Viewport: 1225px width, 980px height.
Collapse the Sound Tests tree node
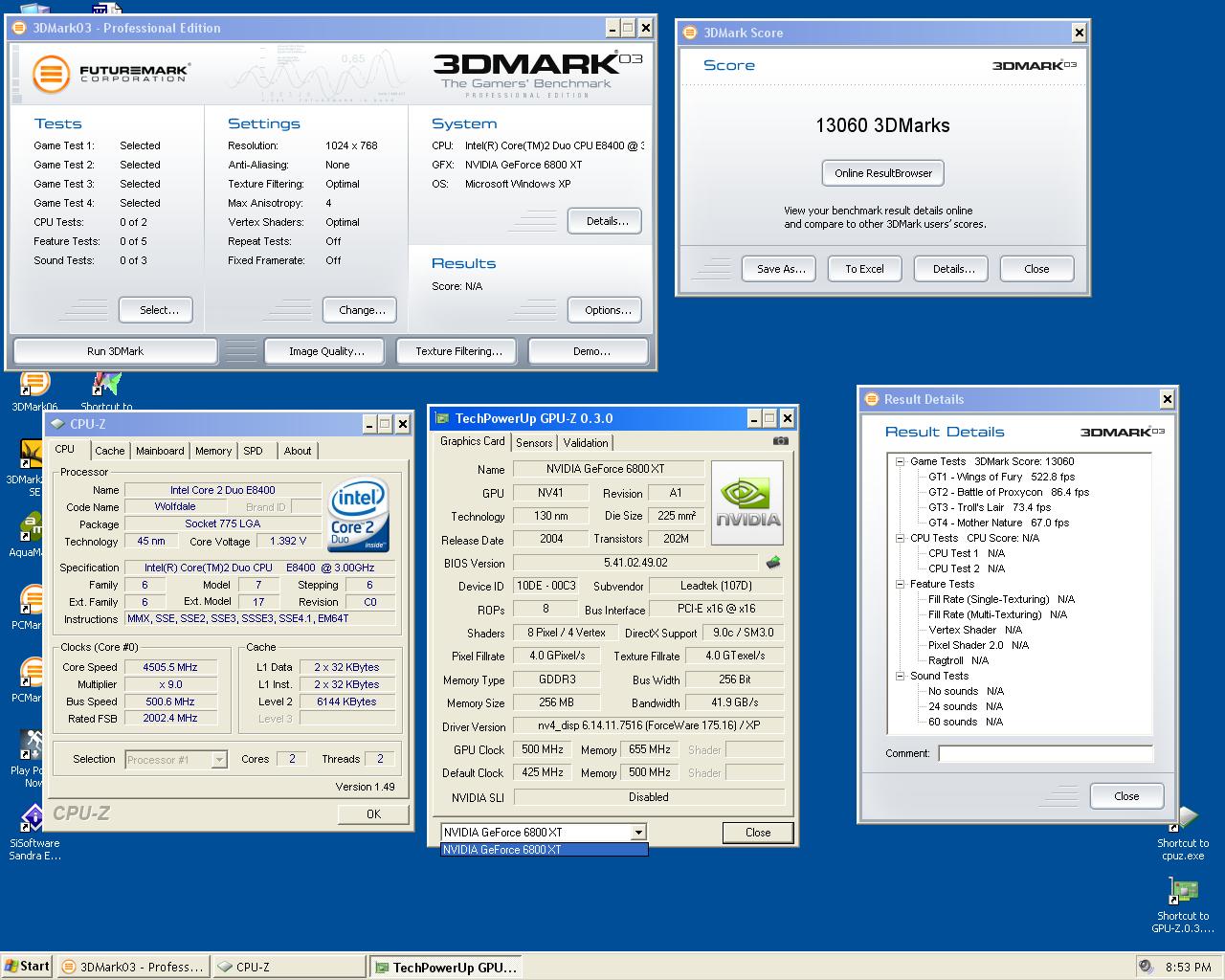[900, 676]
